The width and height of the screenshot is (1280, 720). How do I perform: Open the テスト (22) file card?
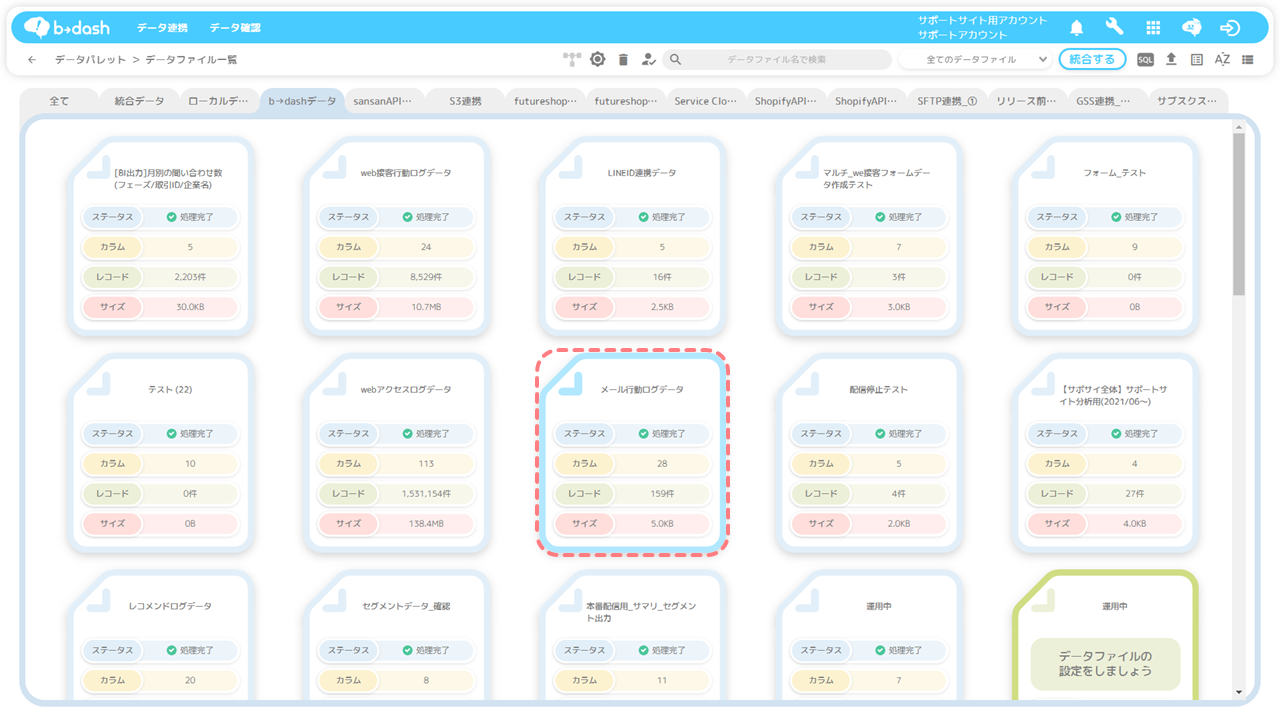[x=161, y=452]
